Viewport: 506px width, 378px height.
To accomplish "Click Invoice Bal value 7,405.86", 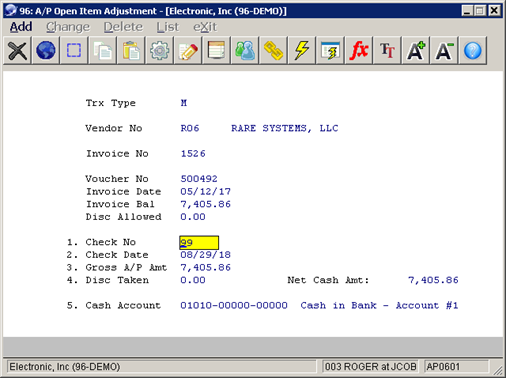I will click(205, 204).
